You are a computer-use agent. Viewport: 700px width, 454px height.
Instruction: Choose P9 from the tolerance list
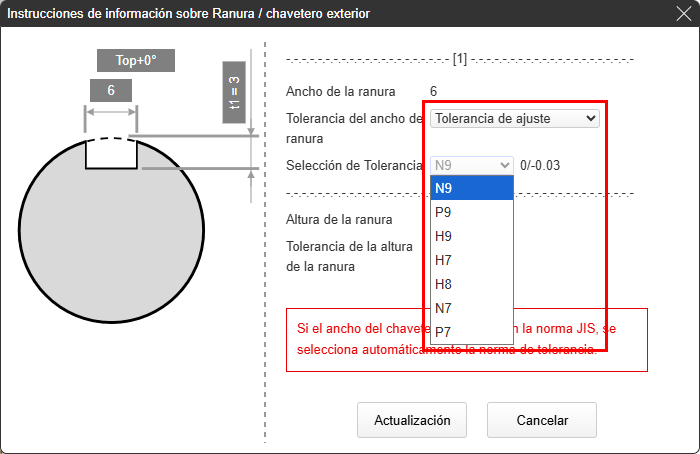(471, 212)
